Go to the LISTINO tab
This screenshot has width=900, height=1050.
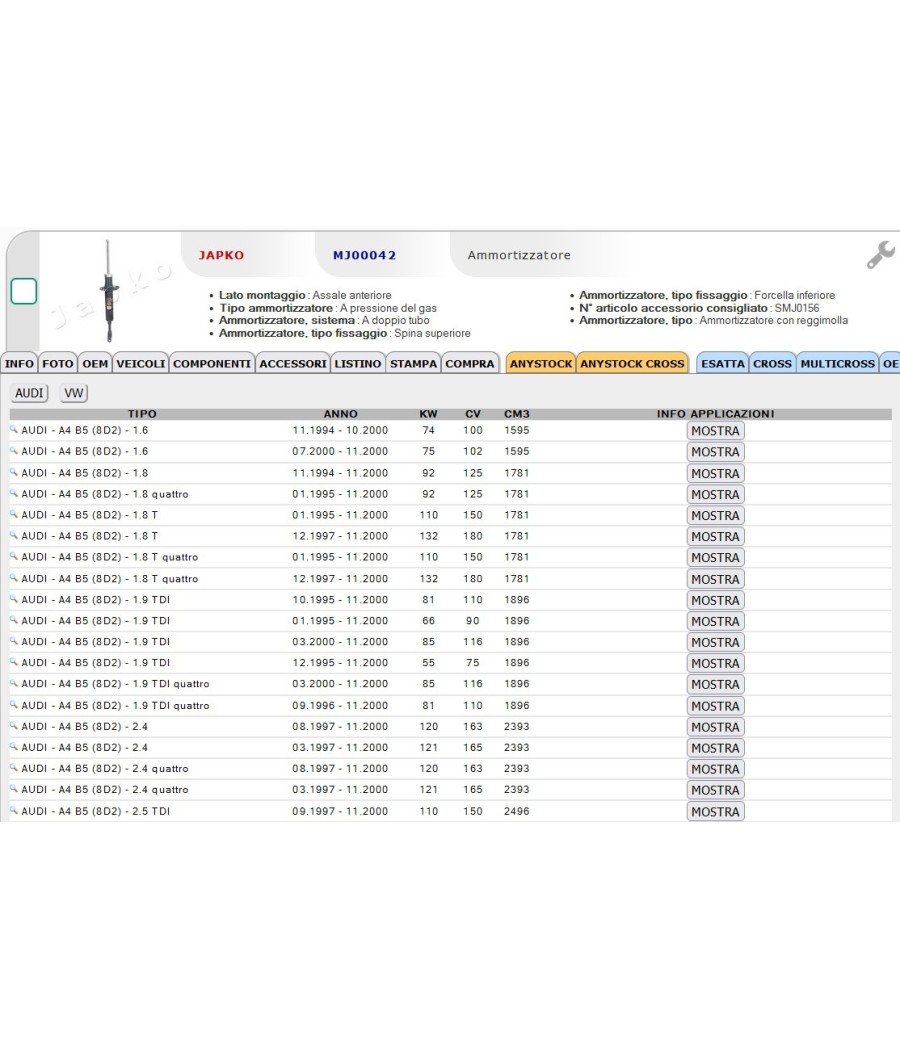tap(358, 364)
